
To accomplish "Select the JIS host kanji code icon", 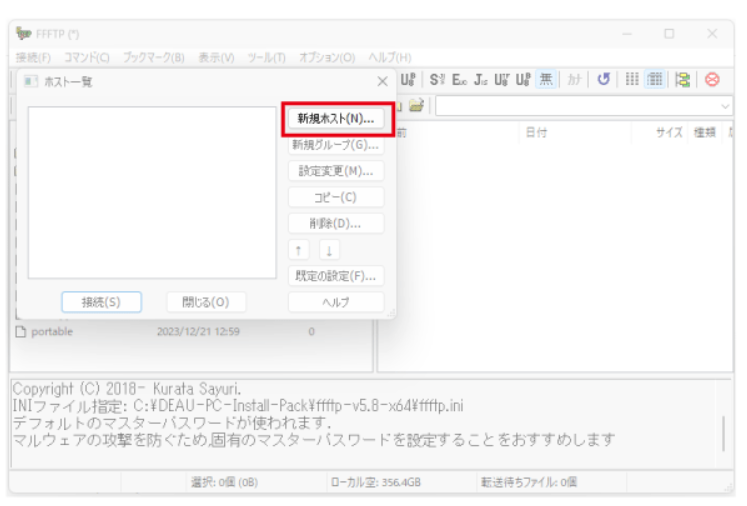I will (x=483, y=80).
